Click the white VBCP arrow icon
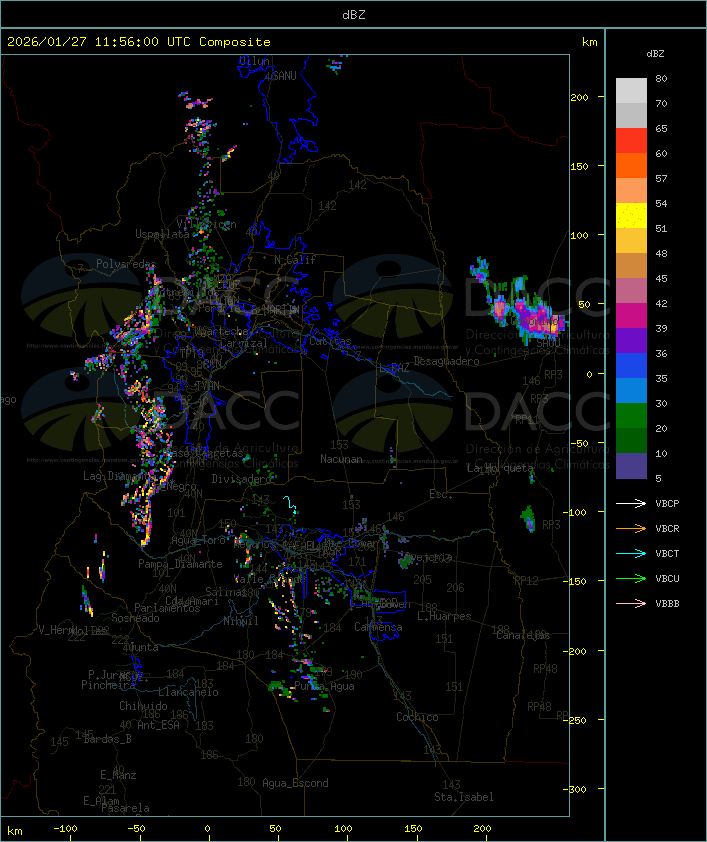 pyautogui.click(x=631, y=503)
